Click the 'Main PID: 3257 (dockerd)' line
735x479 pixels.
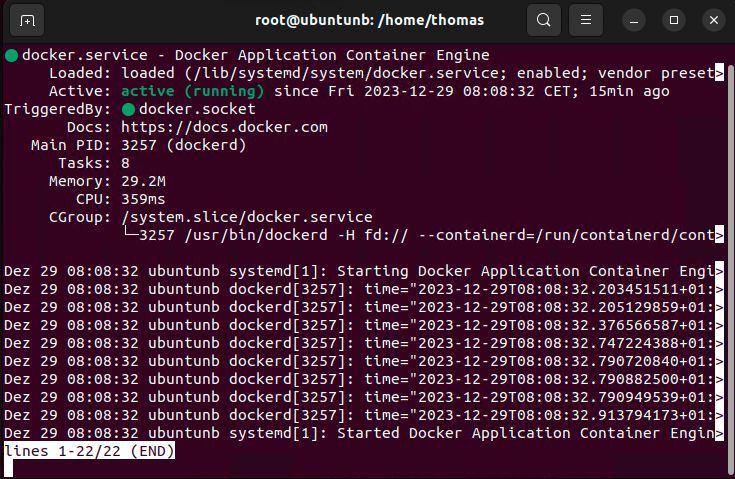point(139,145)
